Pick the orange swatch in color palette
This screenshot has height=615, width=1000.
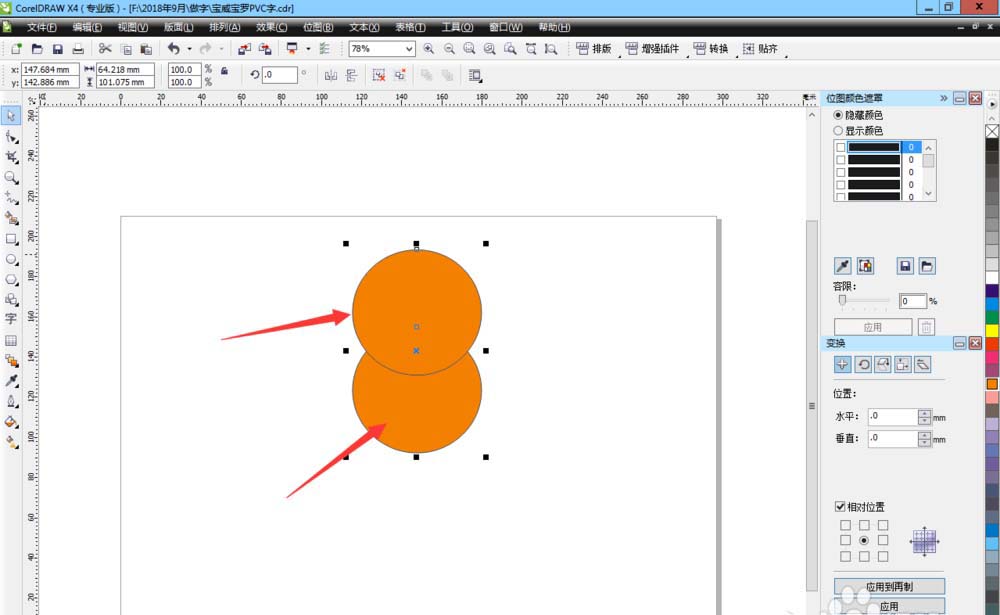pos(992,384)
